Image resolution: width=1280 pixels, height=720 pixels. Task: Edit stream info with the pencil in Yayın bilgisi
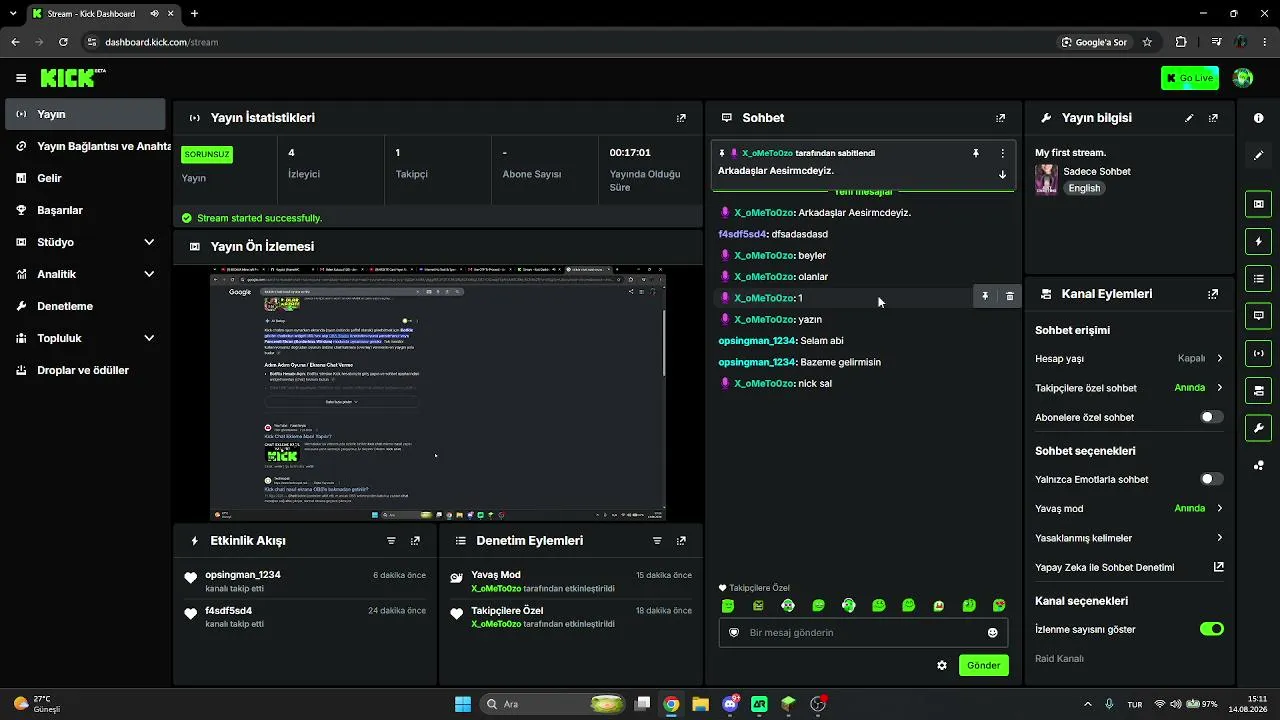[x=1189, y=118]
